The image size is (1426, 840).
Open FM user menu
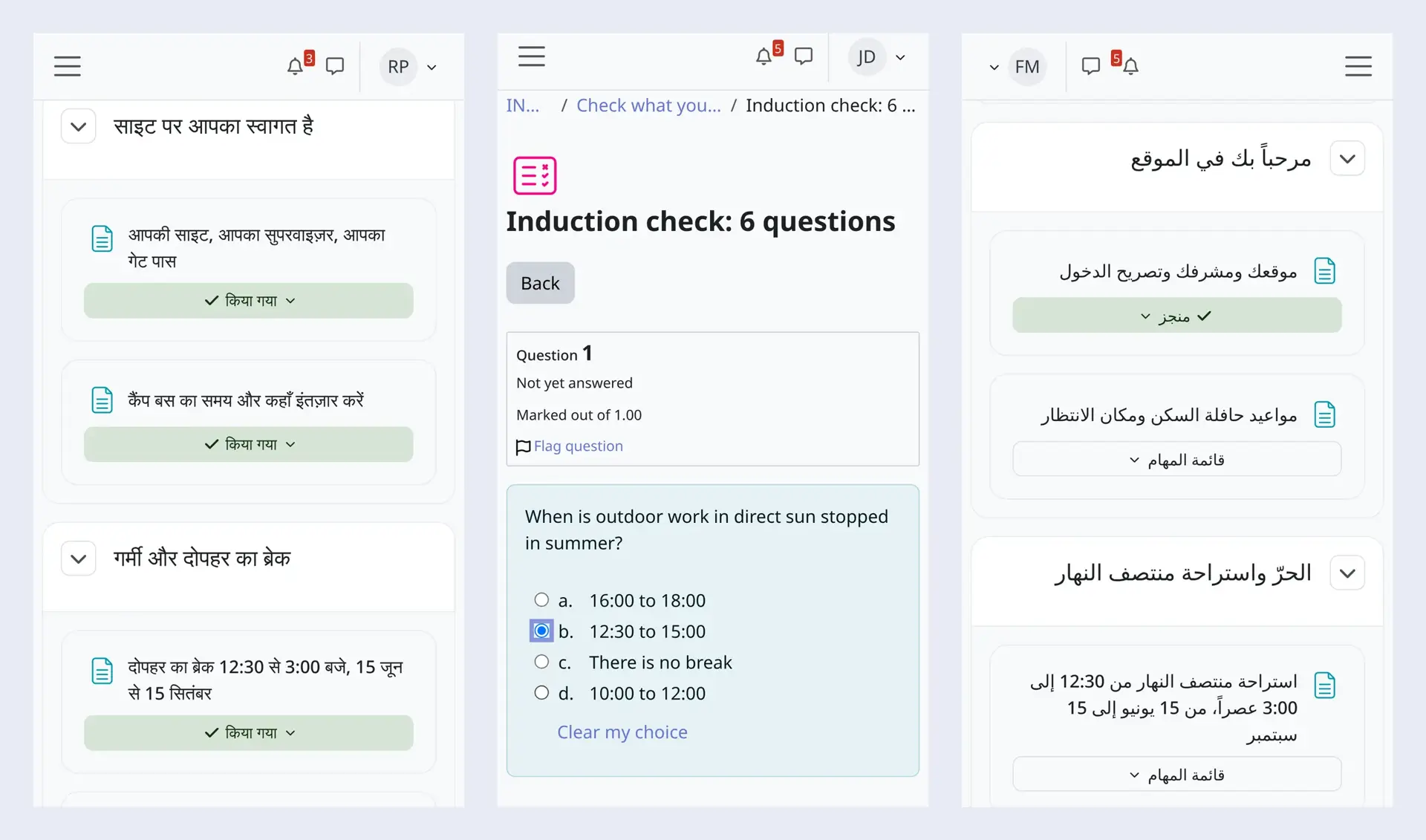(1018, 67)
